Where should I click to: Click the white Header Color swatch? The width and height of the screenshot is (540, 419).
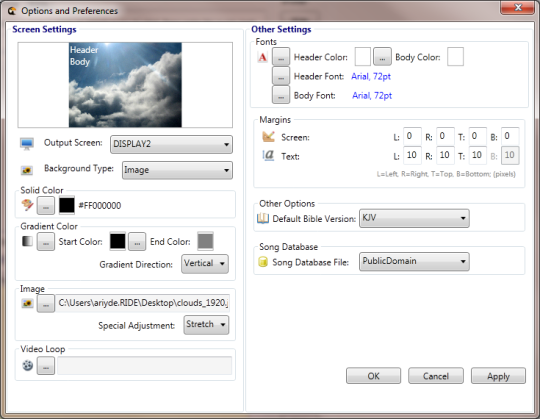point(363,56)
